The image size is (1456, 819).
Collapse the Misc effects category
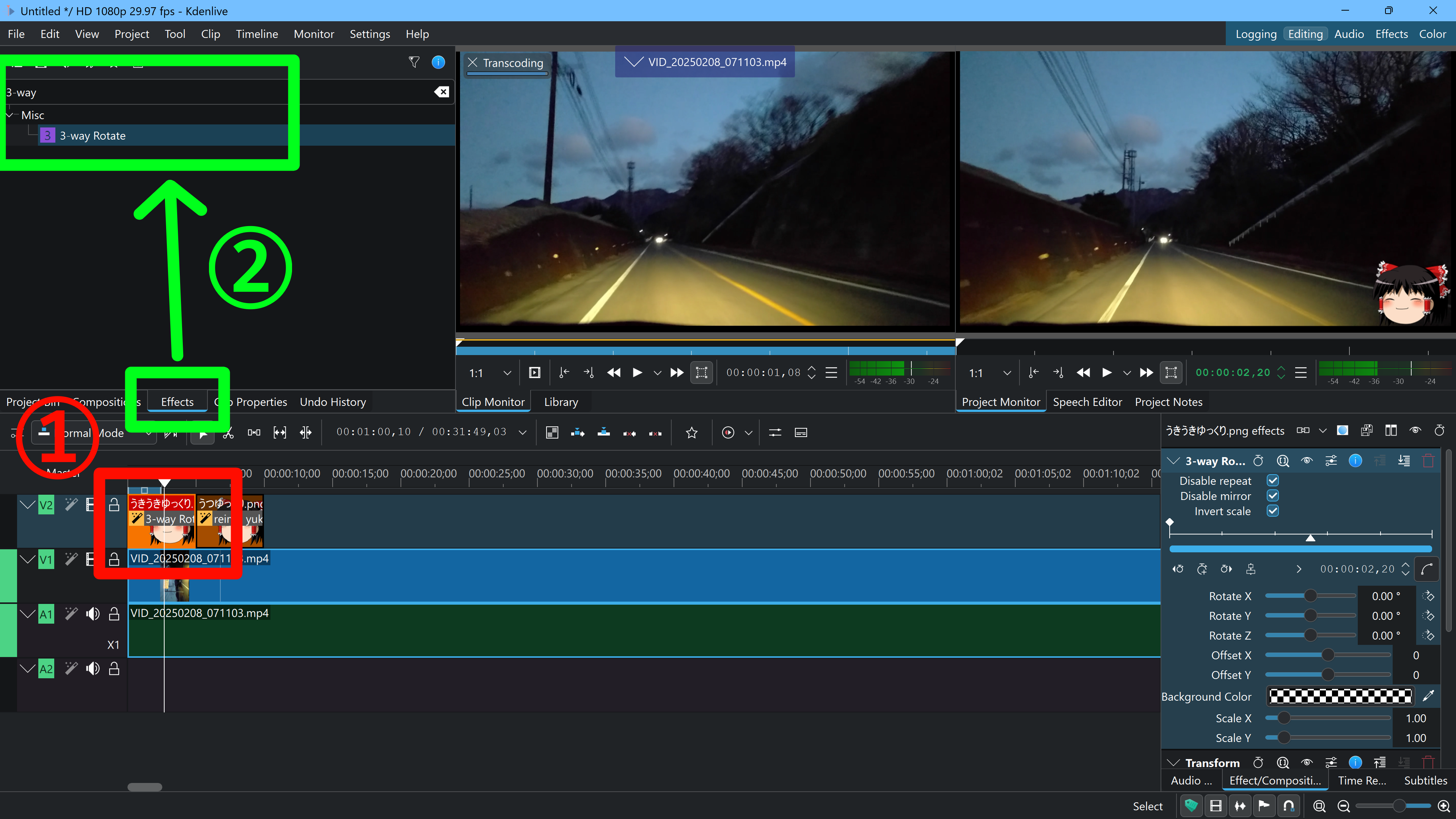pyautogui.click(x=9, y=115)
